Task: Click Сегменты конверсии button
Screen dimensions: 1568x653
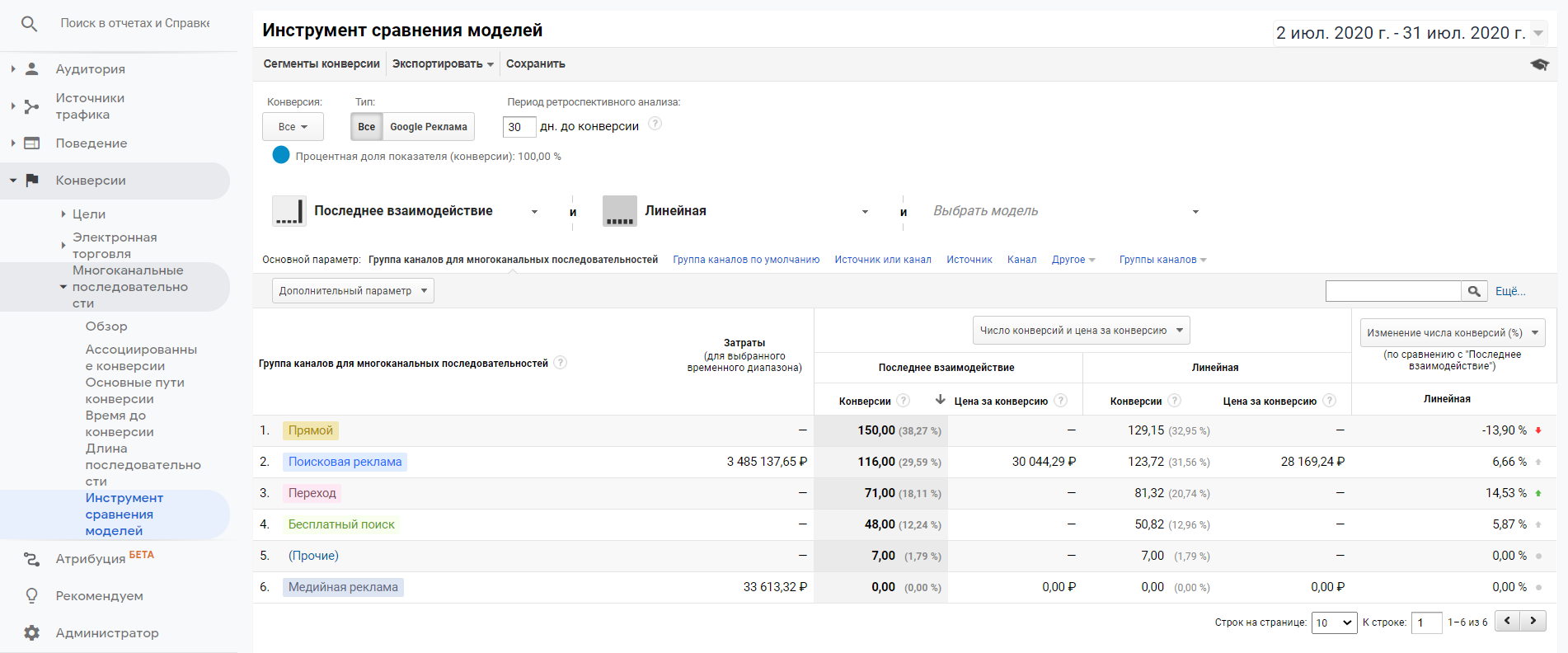Action: [322, 64]
